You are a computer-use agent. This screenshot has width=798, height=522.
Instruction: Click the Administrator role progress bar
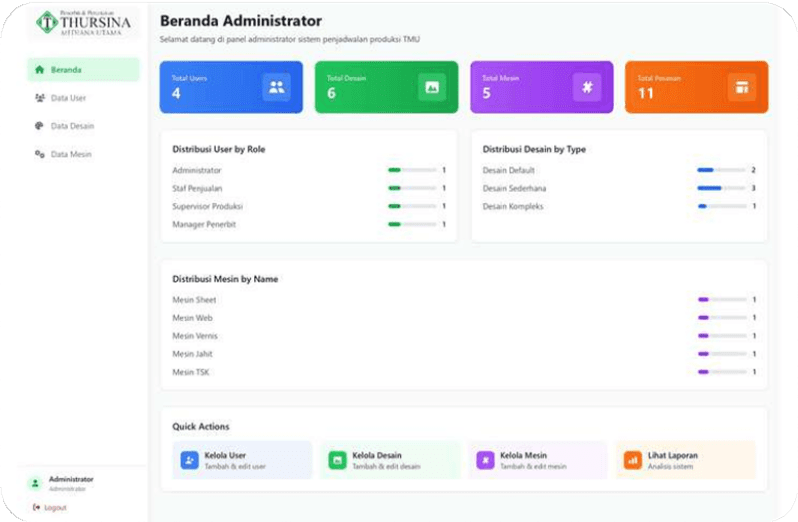[411, 171]
